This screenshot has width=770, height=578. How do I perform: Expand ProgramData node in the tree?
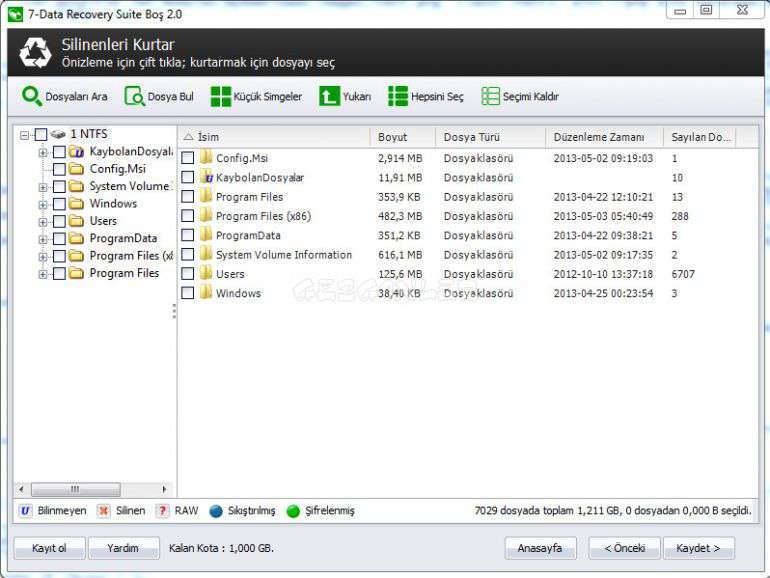point(43,240)
